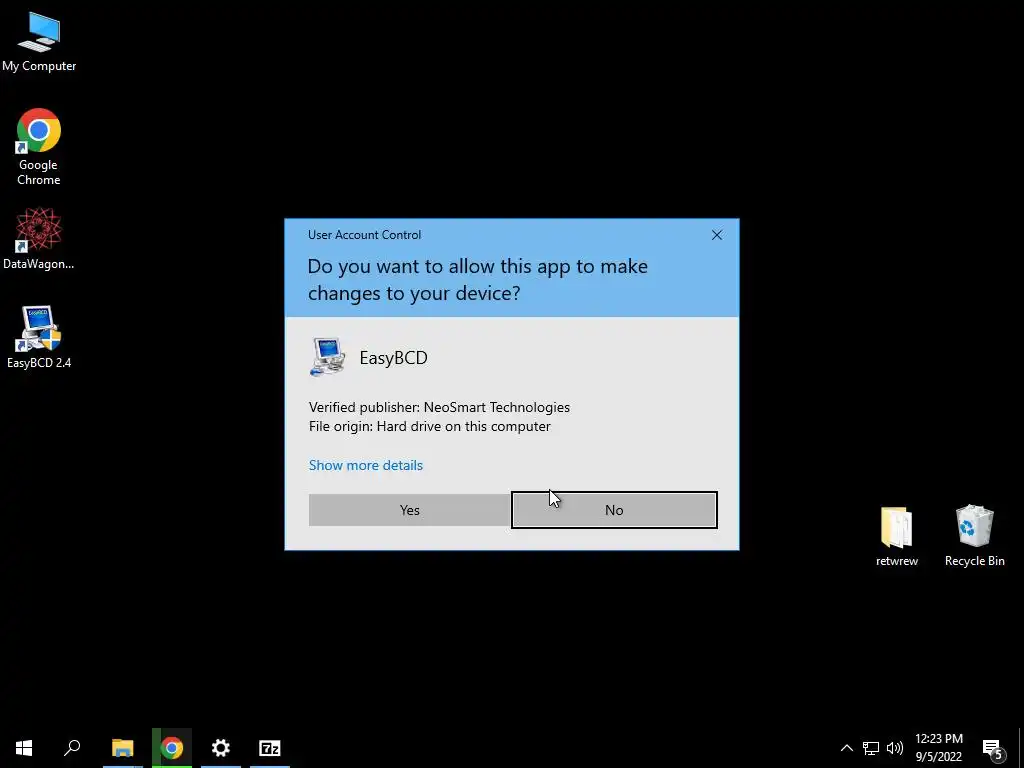Click Verified publisher NeoSmart Technologies text
1024x768 pixels.
point(439,407)
